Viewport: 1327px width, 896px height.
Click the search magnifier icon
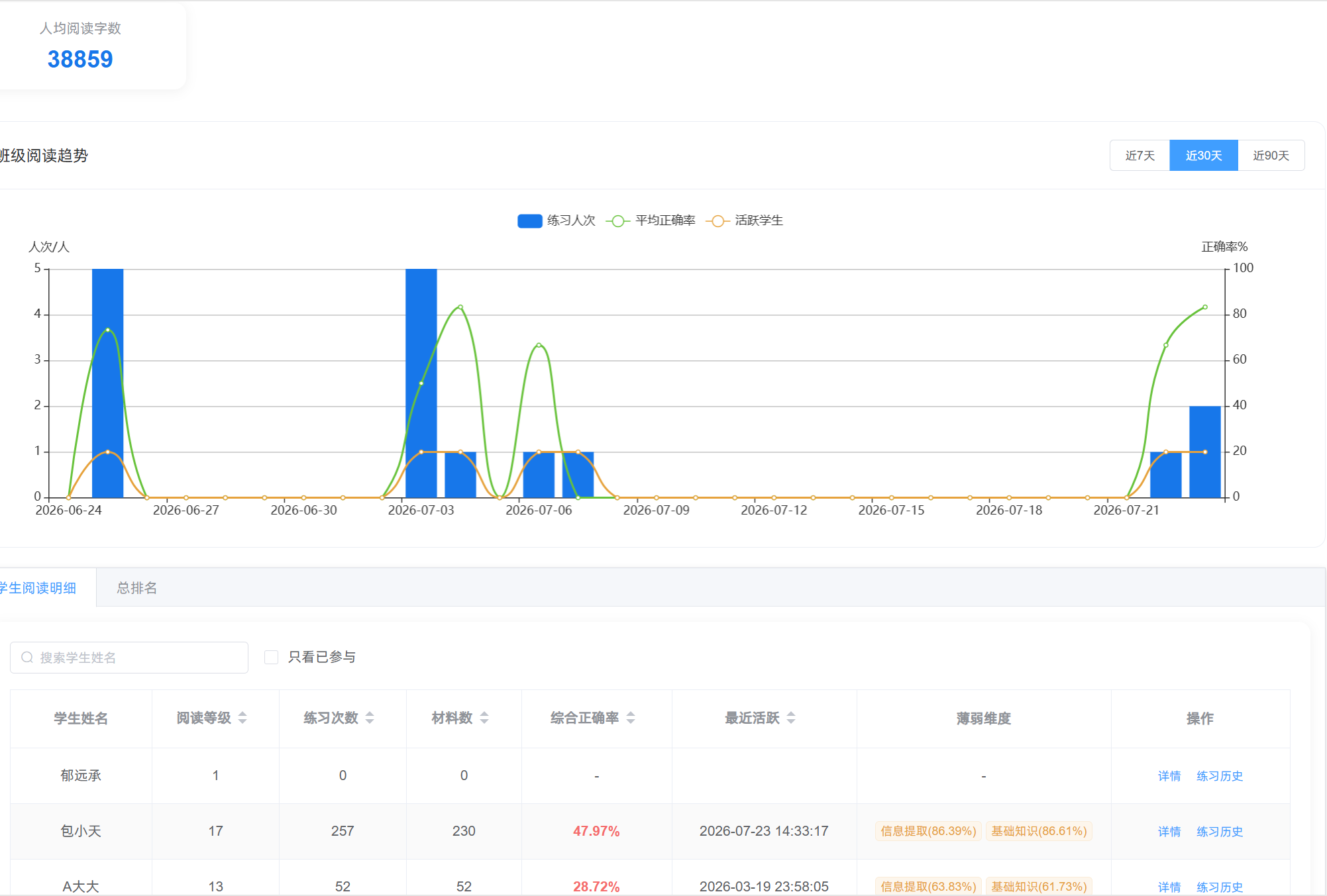point(27,658)
